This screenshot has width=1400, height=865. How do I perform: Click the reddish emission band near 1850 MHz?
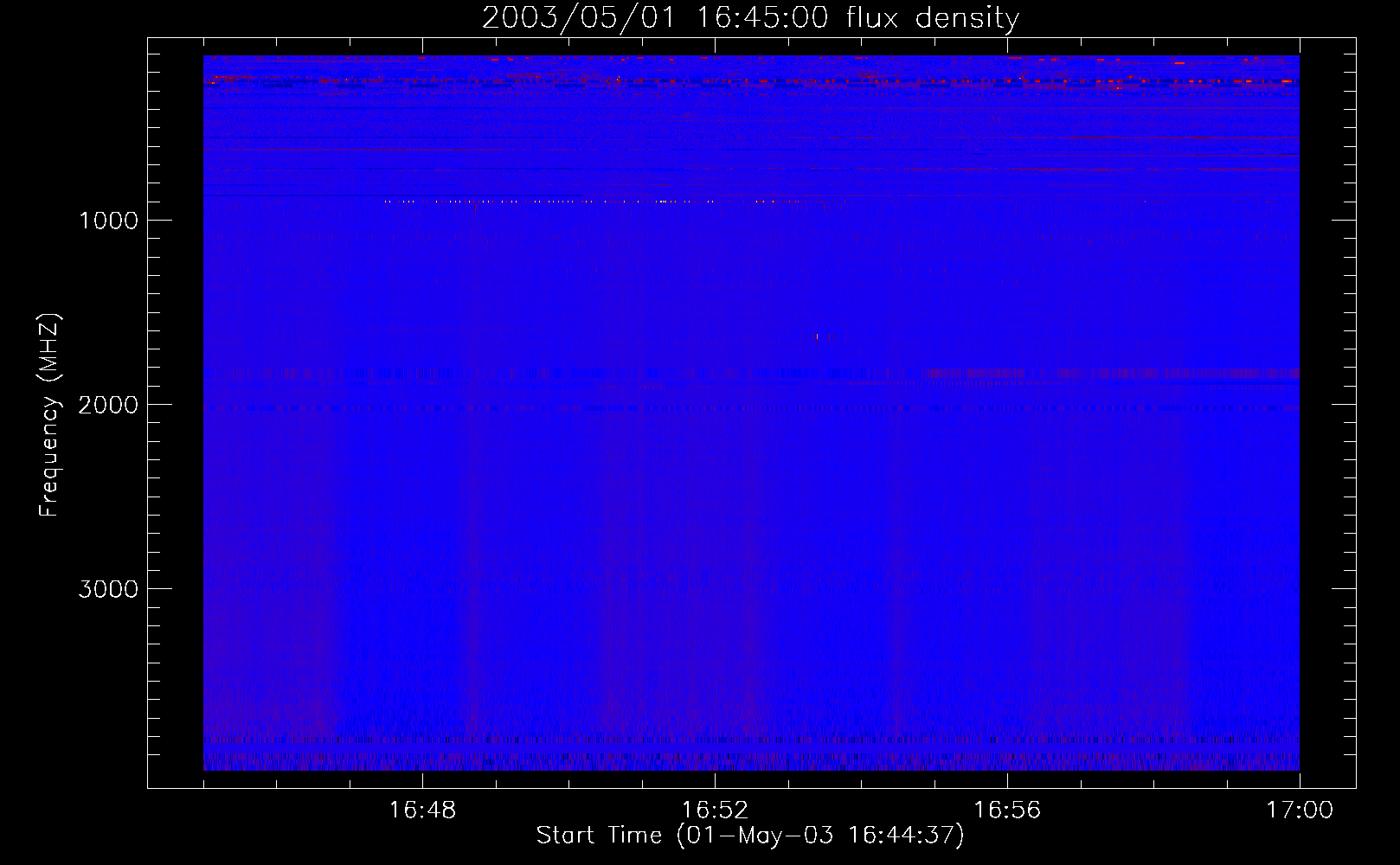[x=1112, y=374]
